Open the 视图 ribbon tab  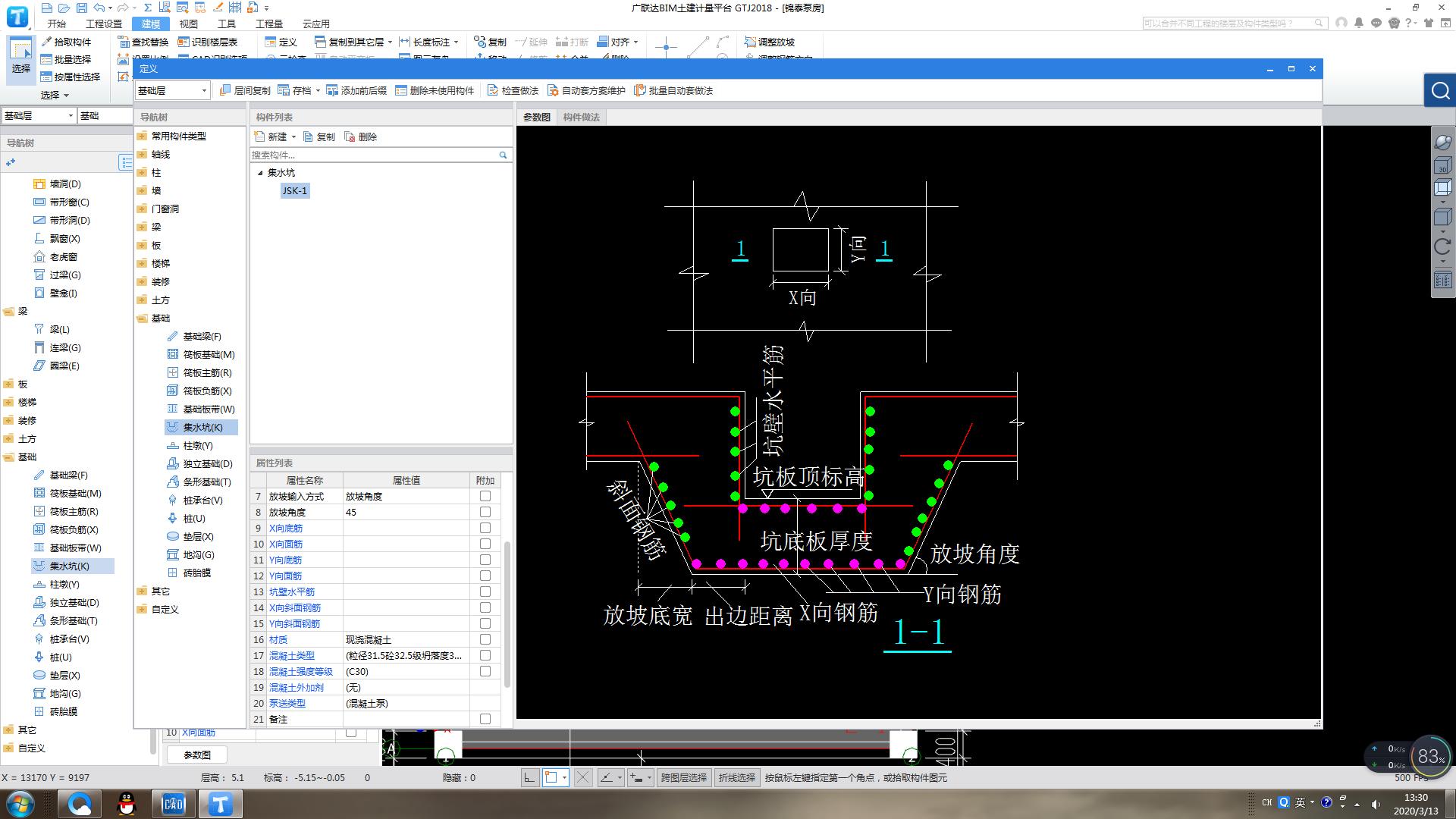point(189,24)
